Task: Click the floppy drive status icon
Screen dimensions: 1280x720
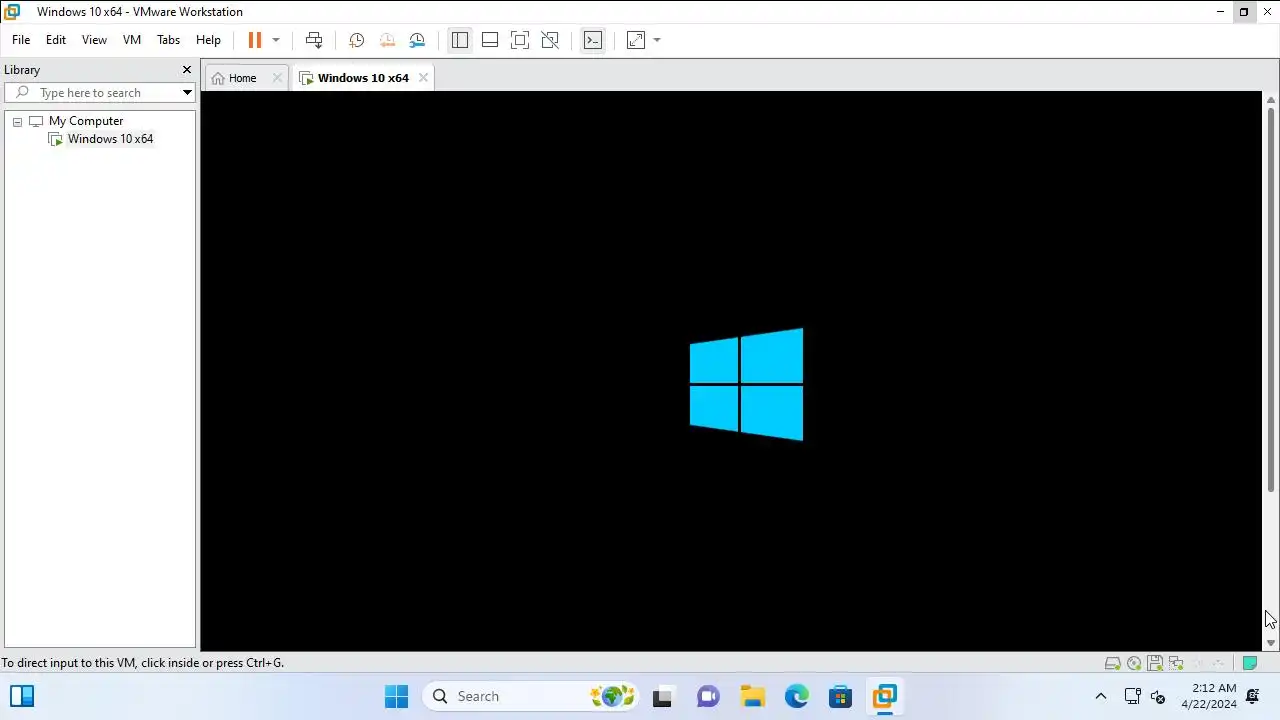Action: coord(1155,663)
